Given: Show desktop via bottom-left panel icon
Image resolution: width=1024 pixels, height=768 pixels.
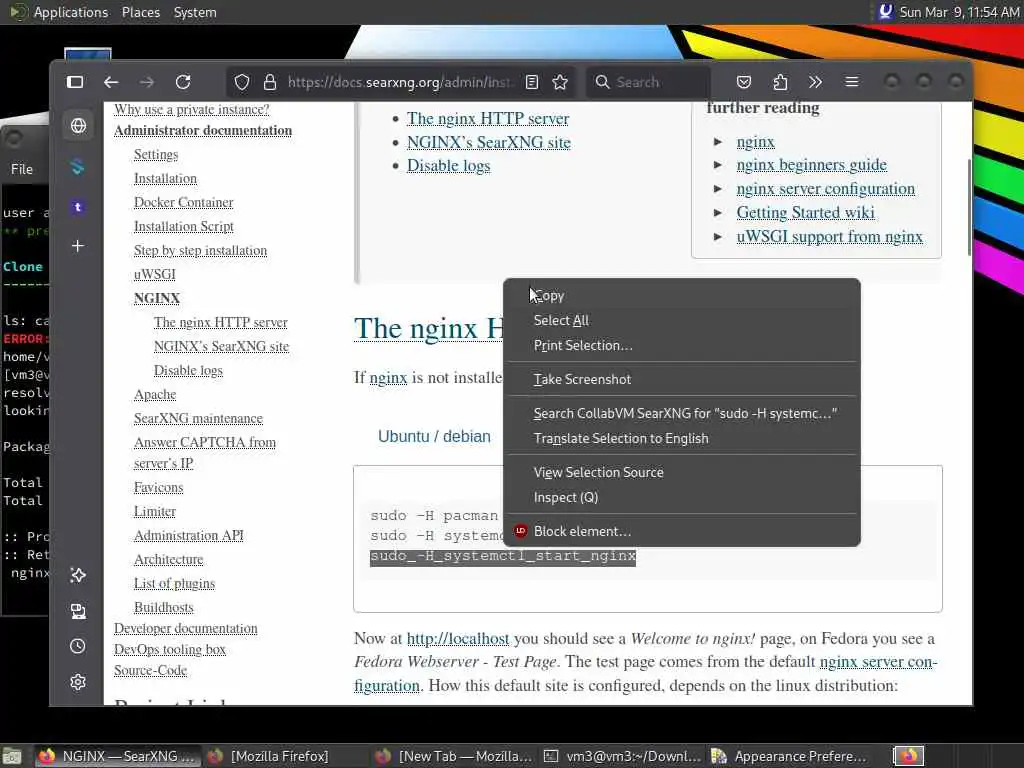Looking at the screenshot, I should pos(11,756).
